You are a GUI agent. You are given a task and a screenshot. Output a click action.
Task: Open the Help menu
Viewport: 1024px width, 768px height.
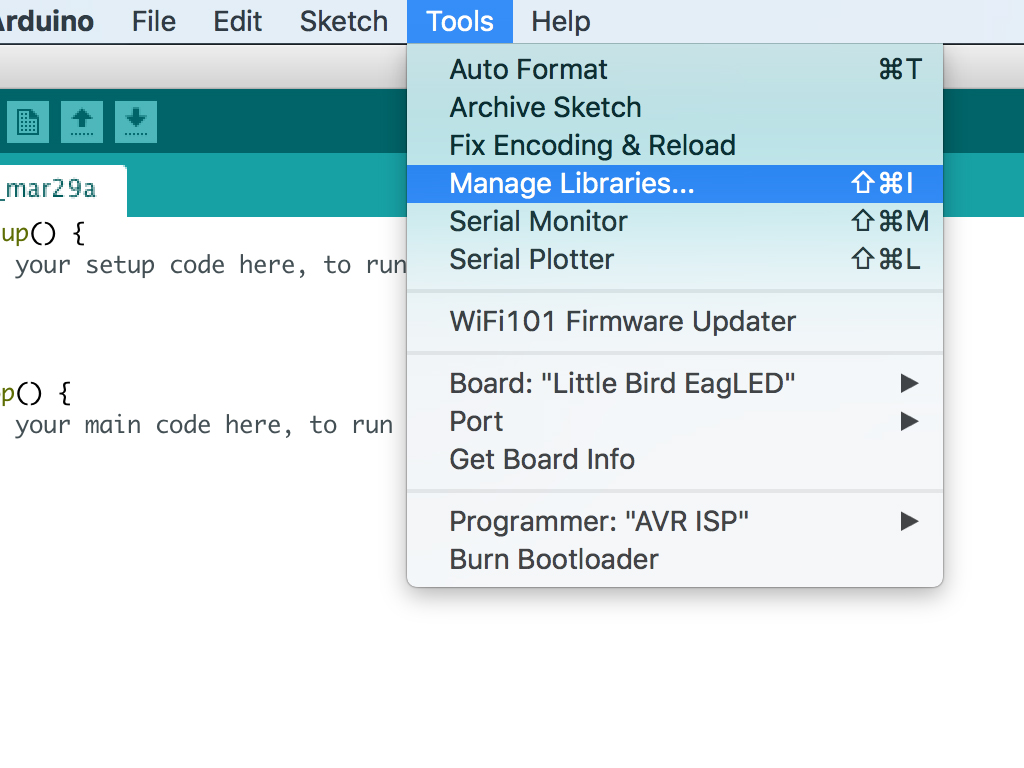pyautogui.click(x=561, y=22)
